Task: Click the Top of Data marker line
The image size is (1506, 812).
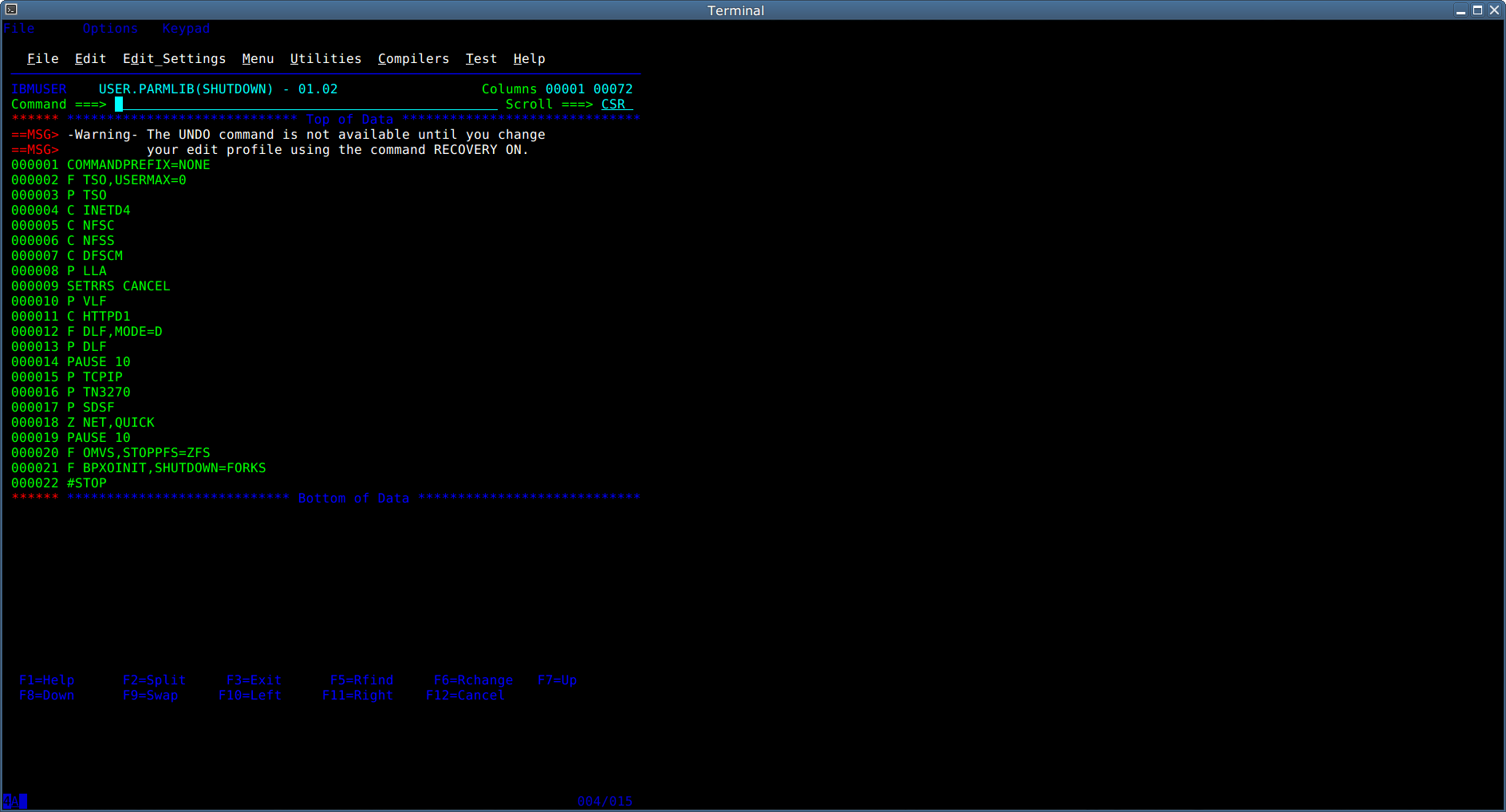Action: click(325, 120)
